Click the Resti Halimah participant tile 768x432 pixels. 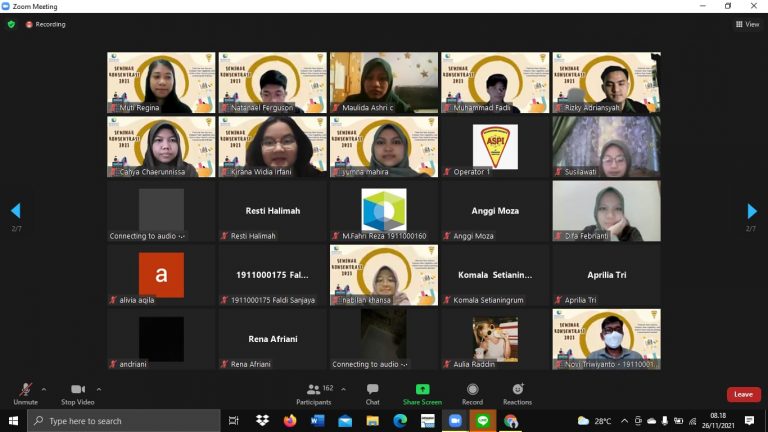[x=272, y=211]
